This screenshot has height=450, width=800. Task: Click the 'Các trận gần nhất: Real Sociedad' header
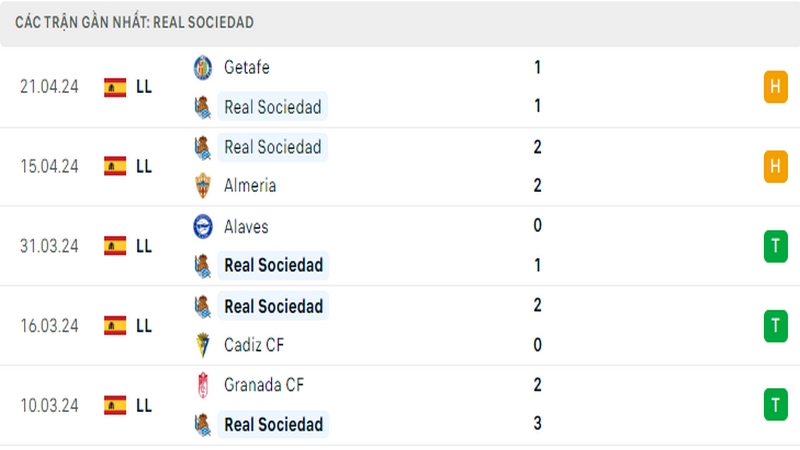134,22
